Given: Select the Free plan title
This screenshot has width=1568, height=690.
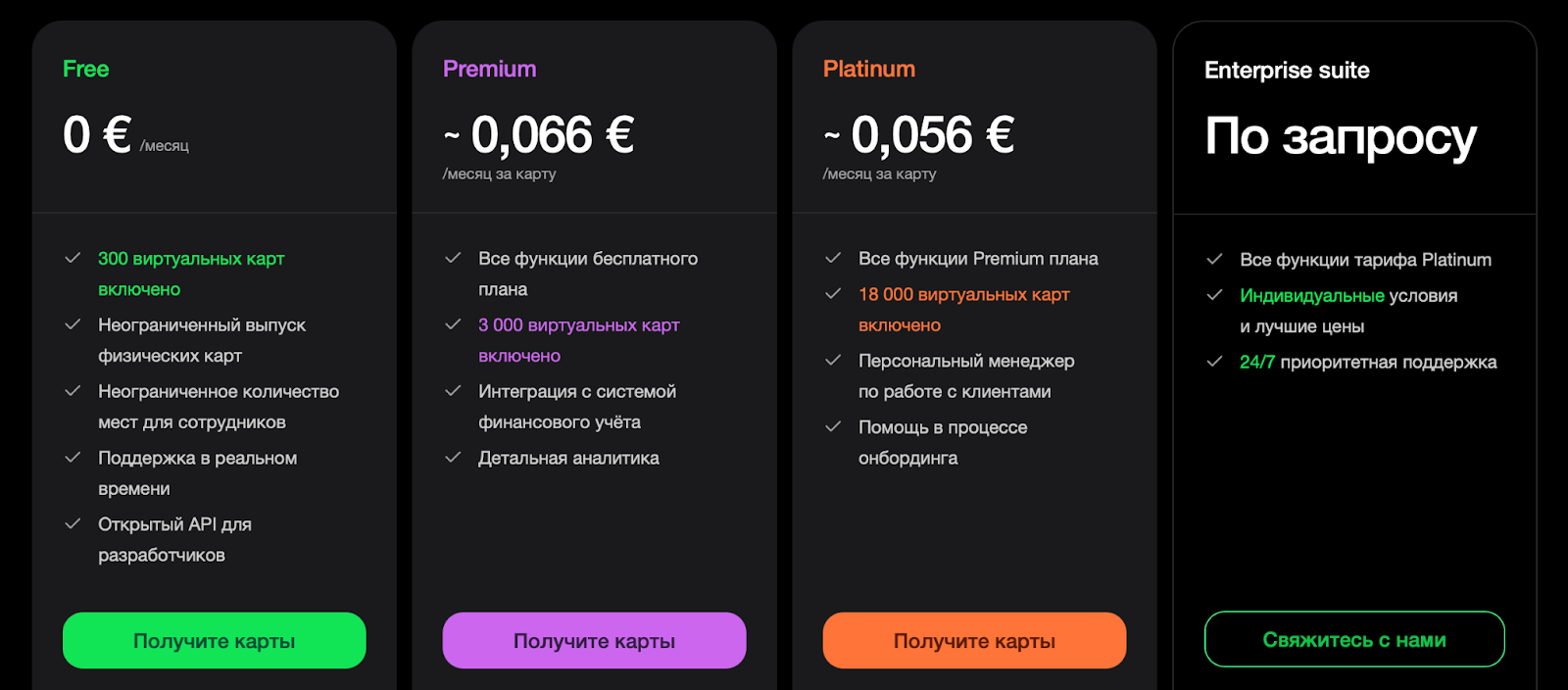Looking at the screenshot, I should (86, 70).
